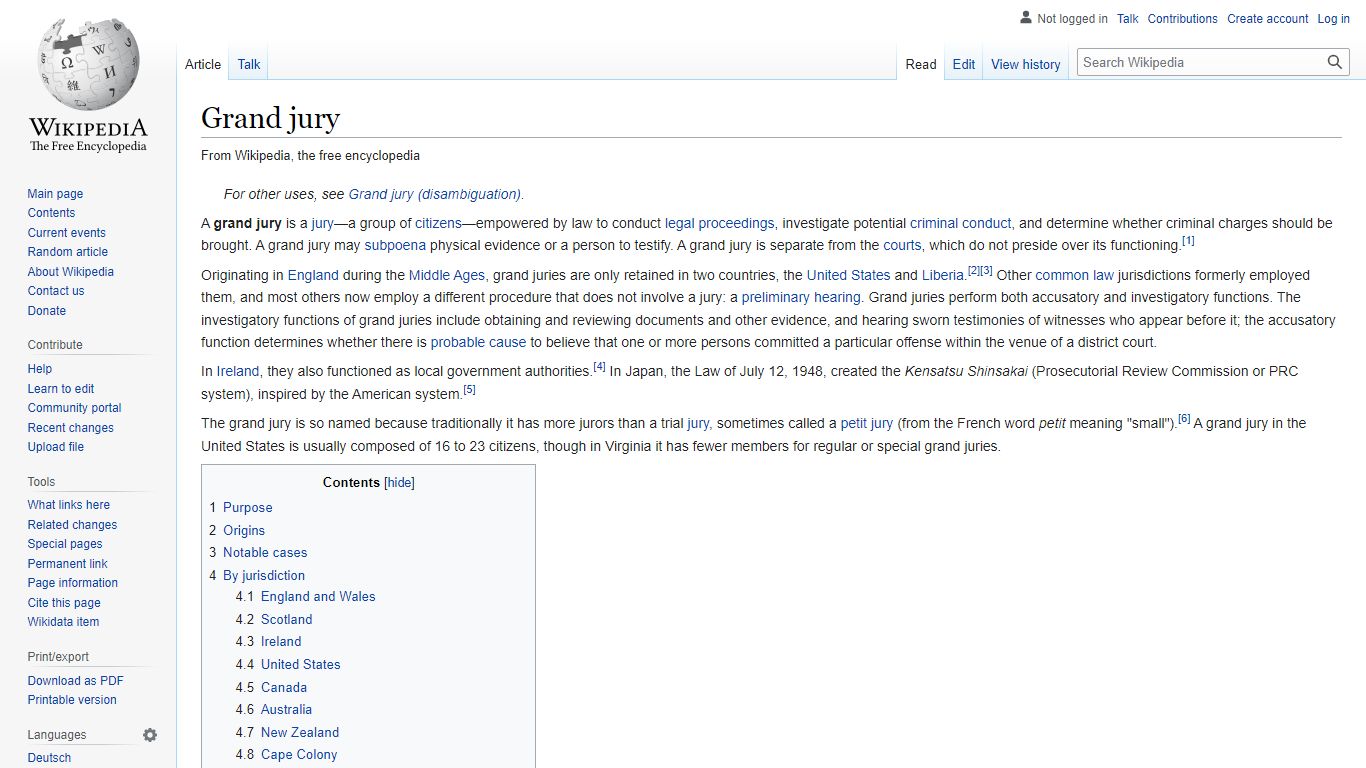Open the Wikidata item link
Screen dimensions: 1366x768
tap(63, 622)
